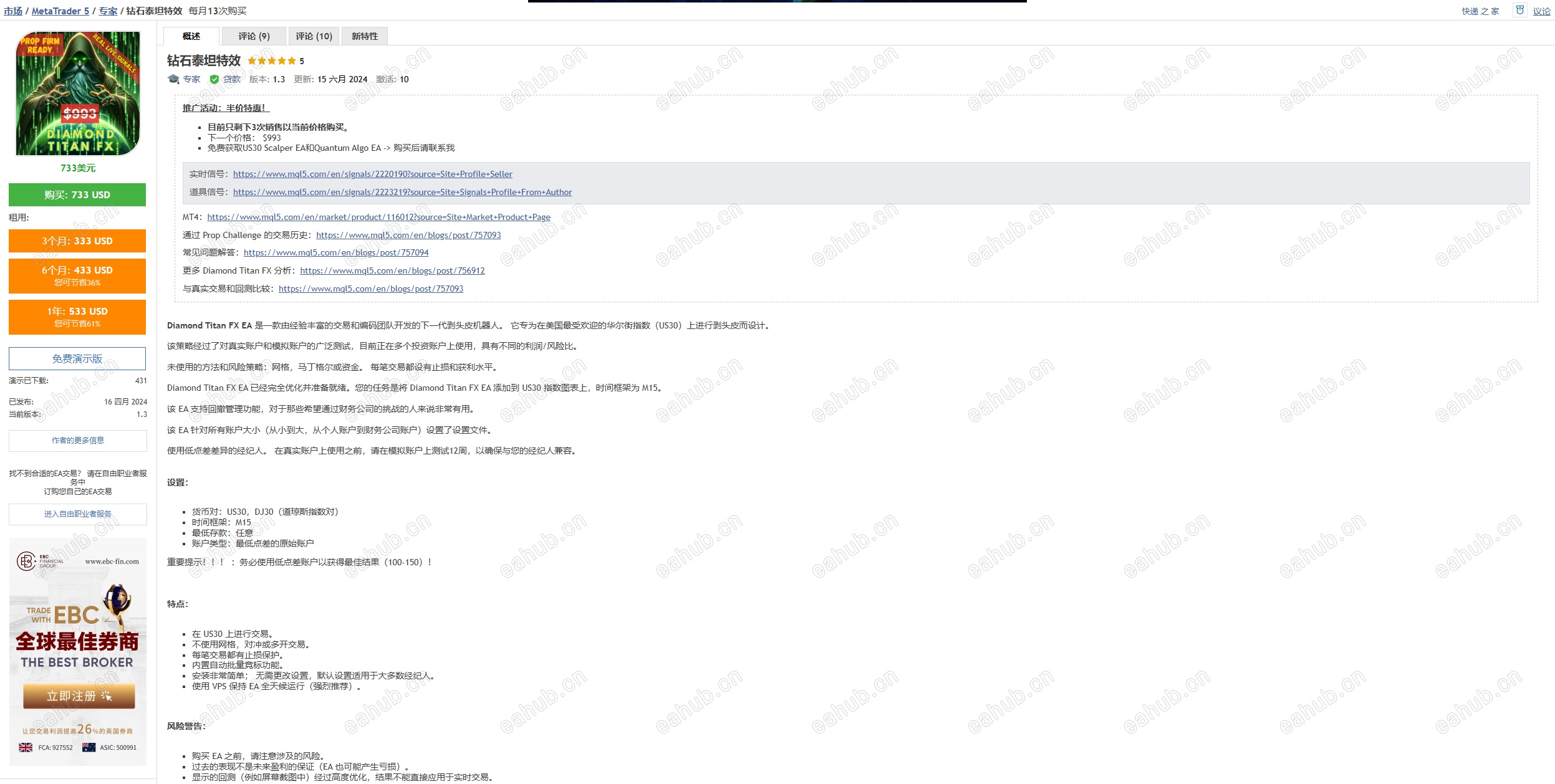The image size is (1555, 784).
Task: Click the UK flag beside FCA: 927552
Action: coord(26,747)
